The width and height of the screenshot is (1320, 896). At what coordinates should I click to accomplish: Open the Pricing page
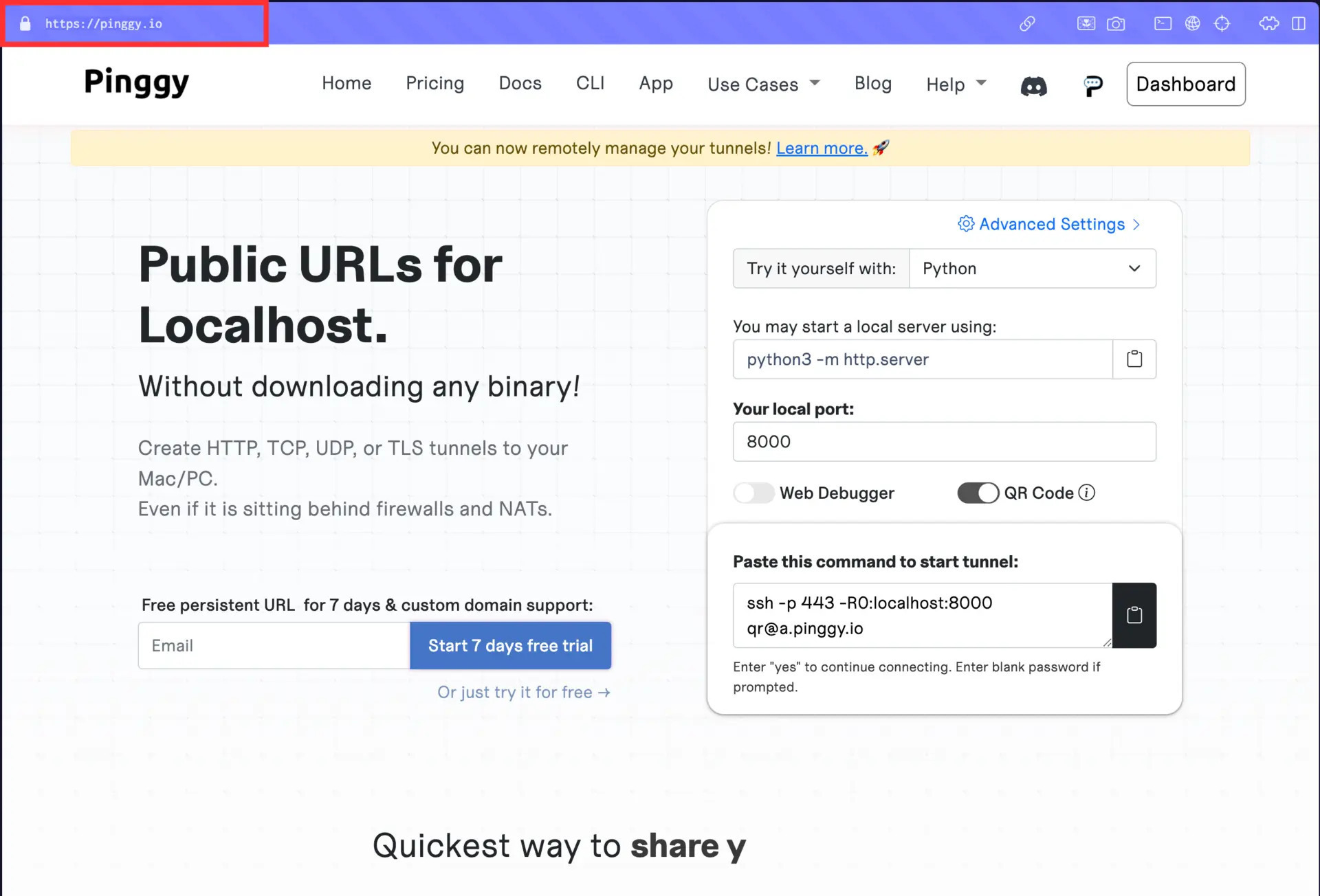434,83
